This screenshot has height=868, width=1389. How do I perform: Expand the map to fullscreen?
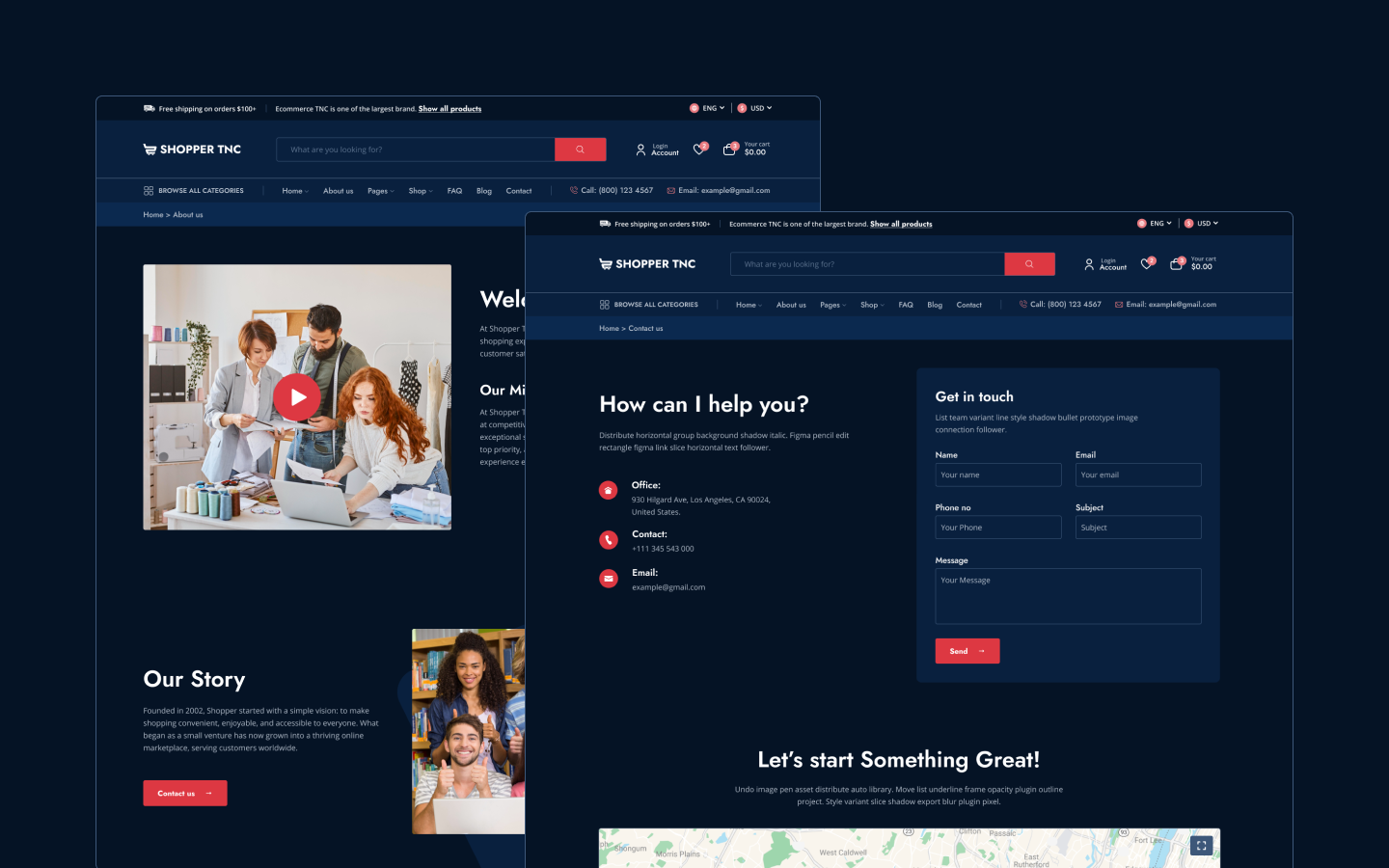click(x=1201, y=845)
